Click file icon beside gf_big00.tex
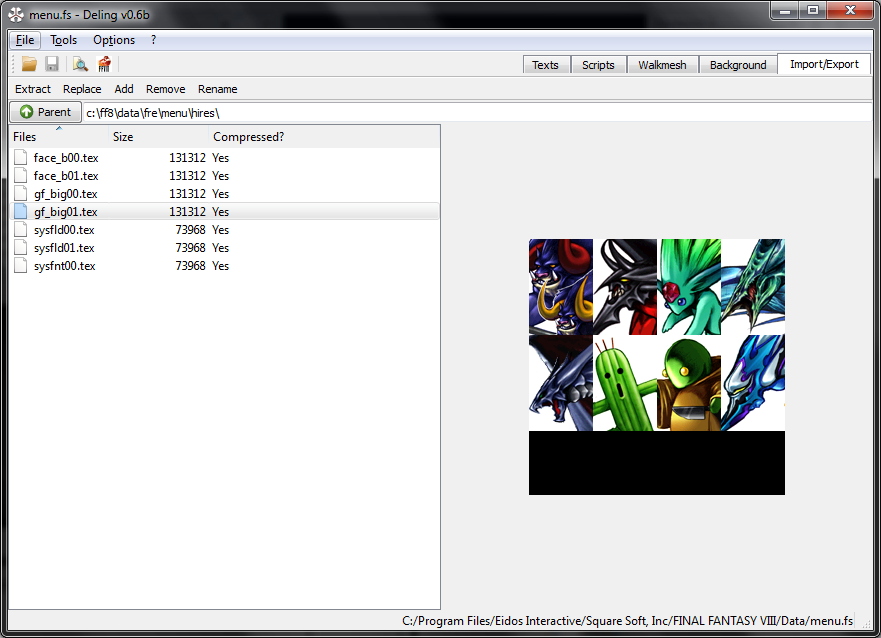This screenshot has width=881, height=638. click(x=21, y=193)
